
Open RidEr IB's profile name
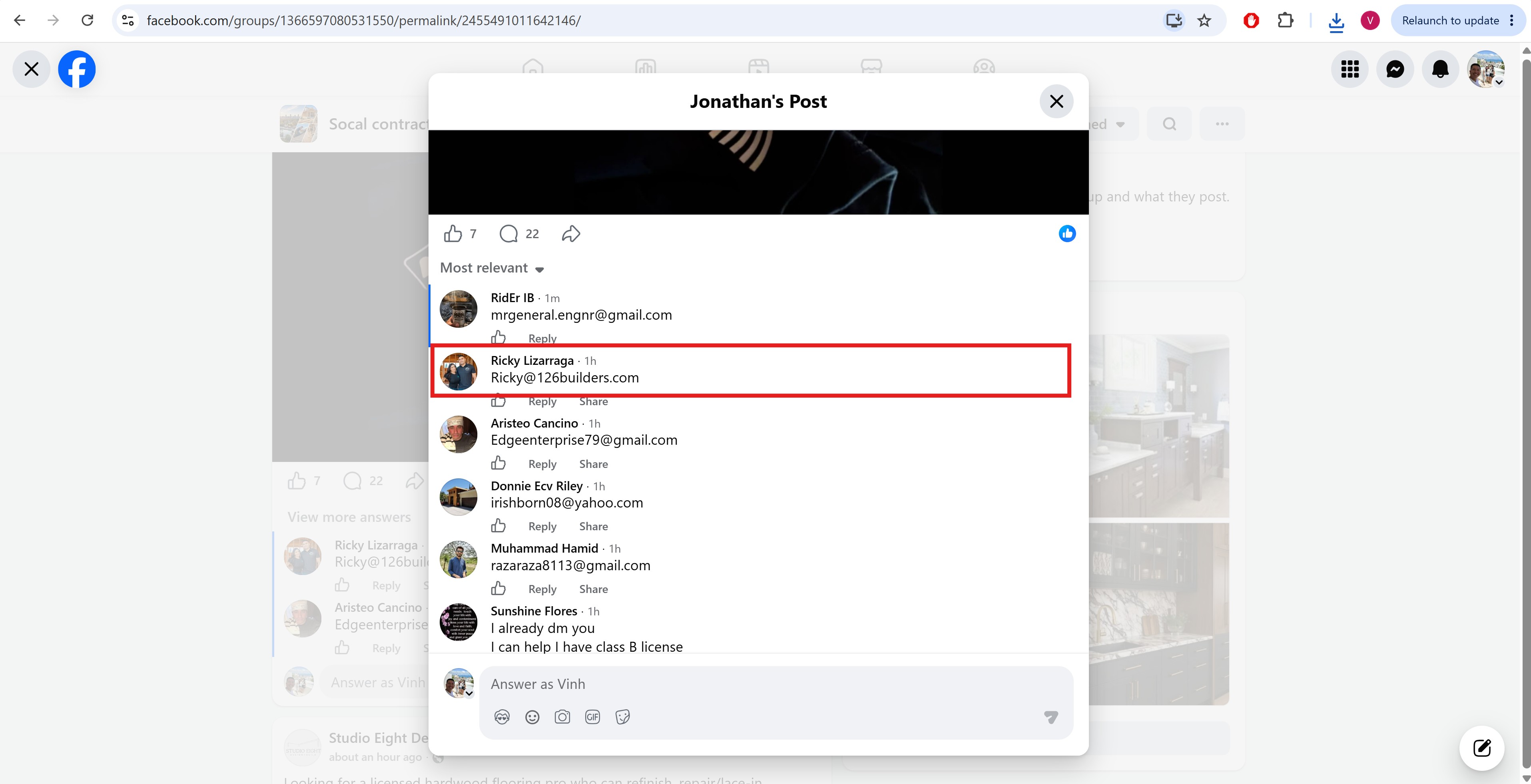pos(512,298)
